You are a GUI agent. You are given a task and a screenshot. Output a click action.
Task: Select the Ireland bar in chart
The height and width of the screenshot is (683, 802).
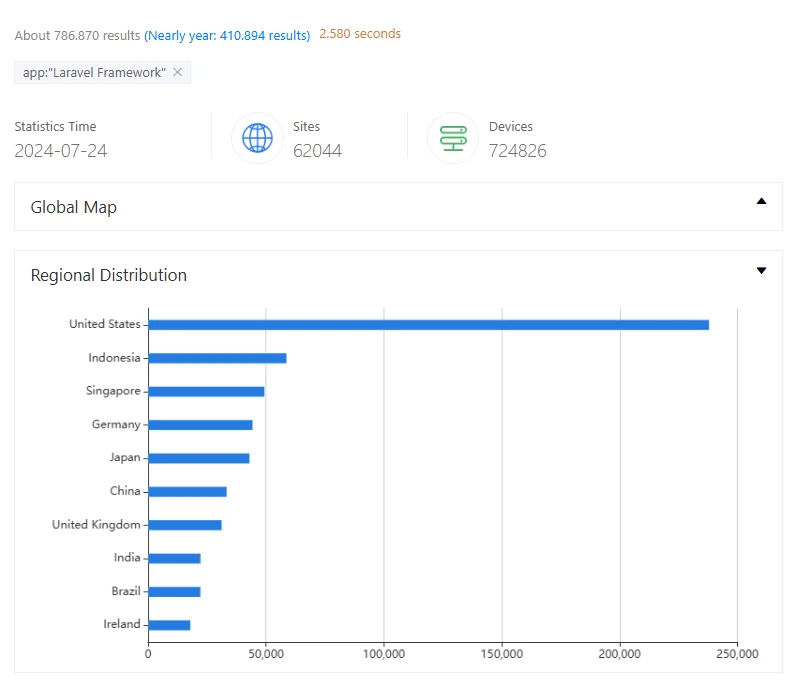pyautogui.click(x=169, y=625)
